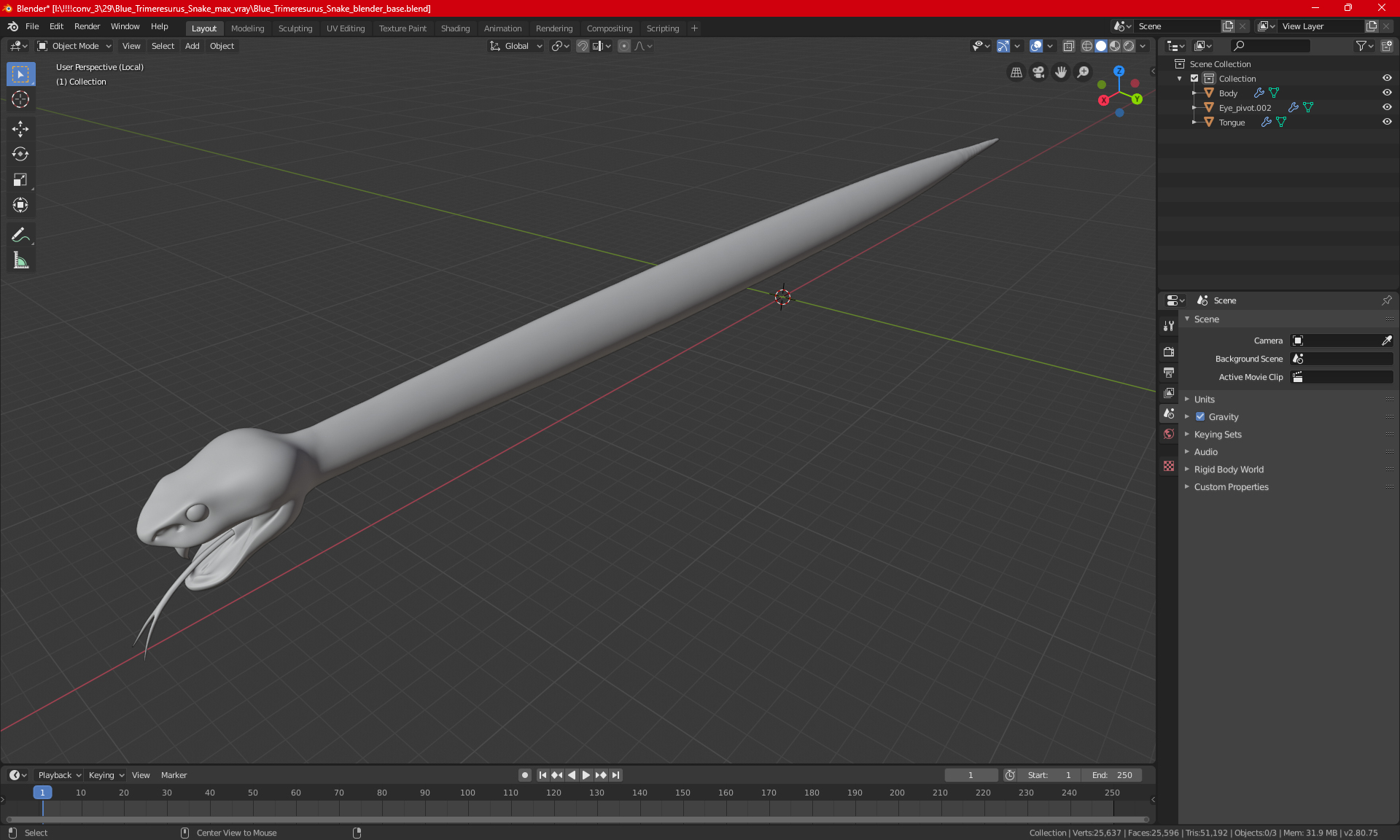Toggle camera view in the viewport

click(x=1038, y=72)
